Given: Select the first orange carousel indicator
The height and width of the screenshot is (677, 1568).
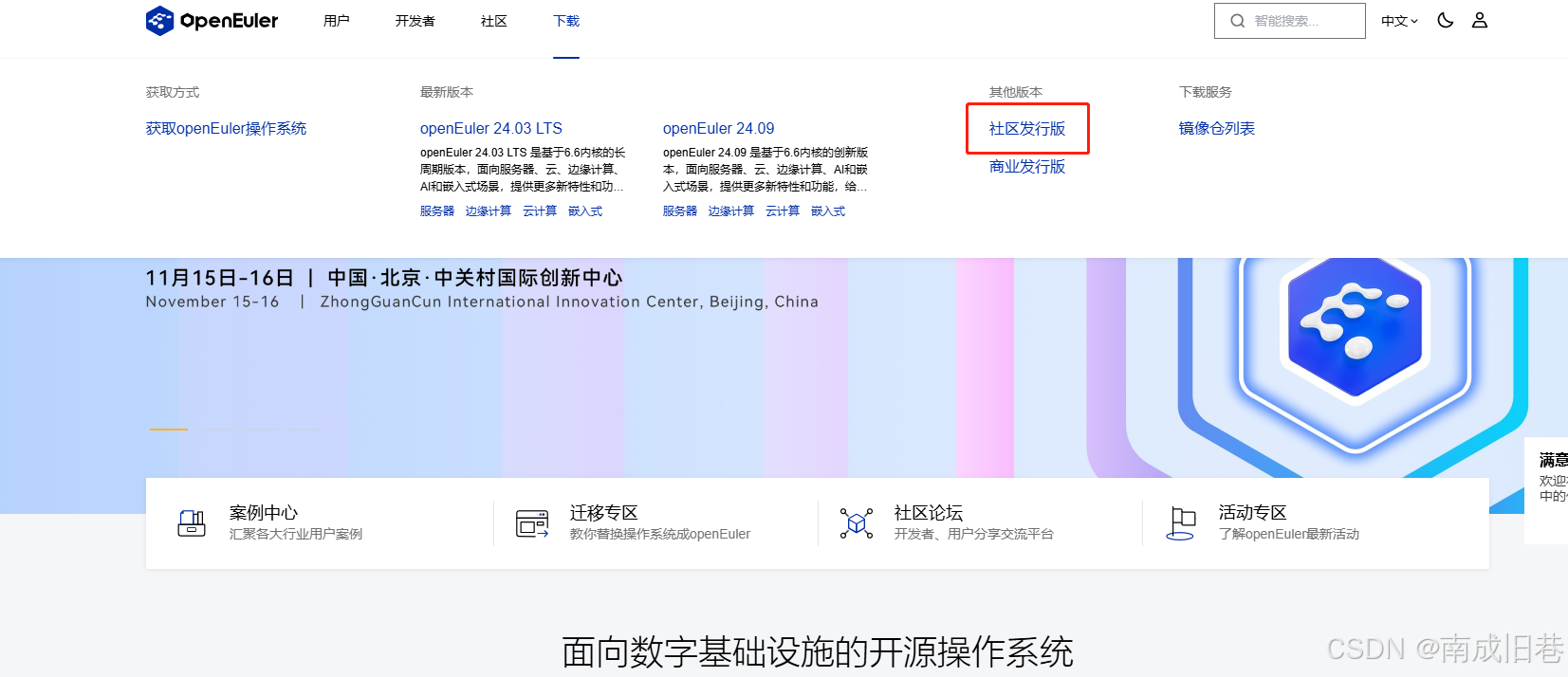Looking at the screenshot, I should coord(168,430).
